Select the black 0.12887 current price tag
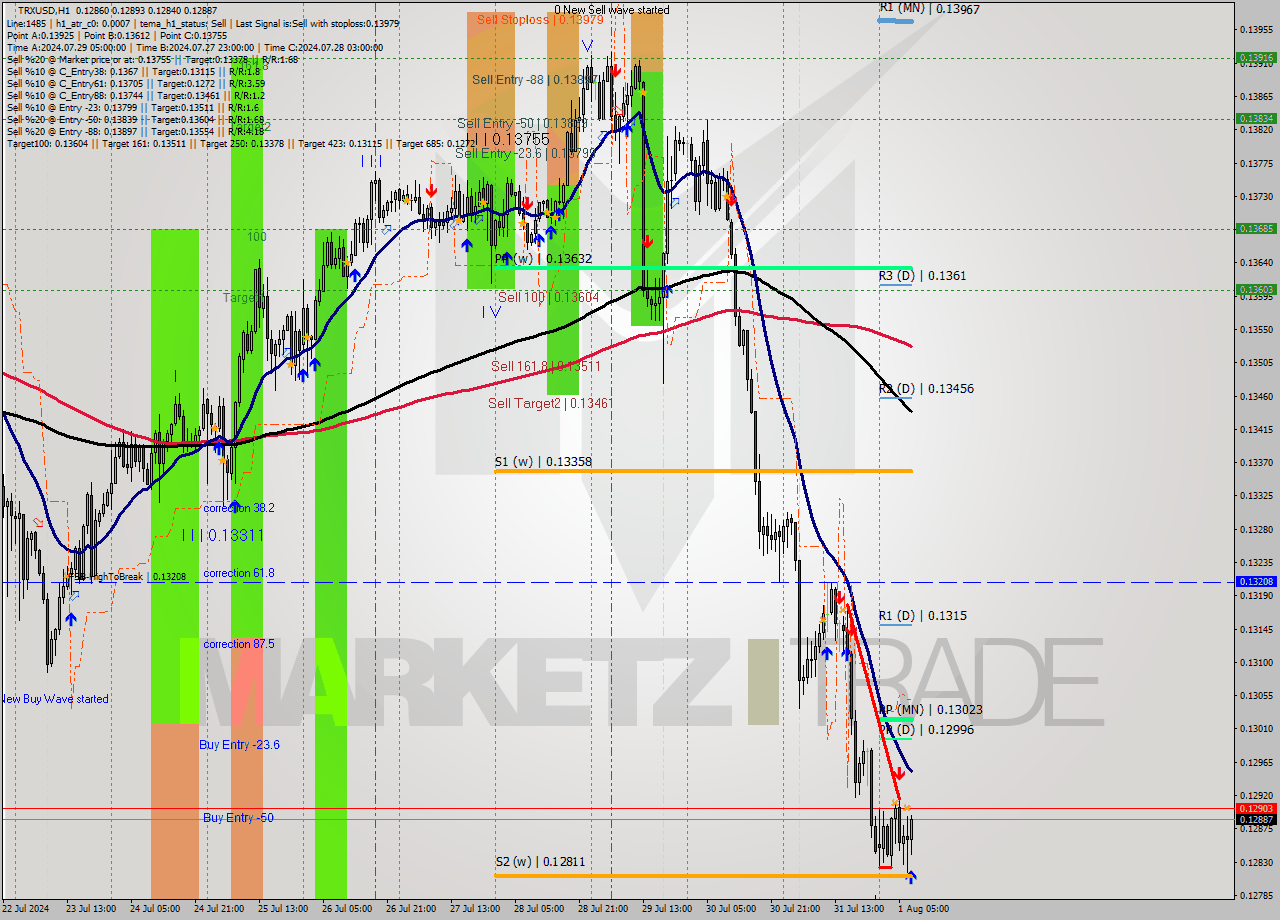1280x920 pixels. pos(1257,819)
